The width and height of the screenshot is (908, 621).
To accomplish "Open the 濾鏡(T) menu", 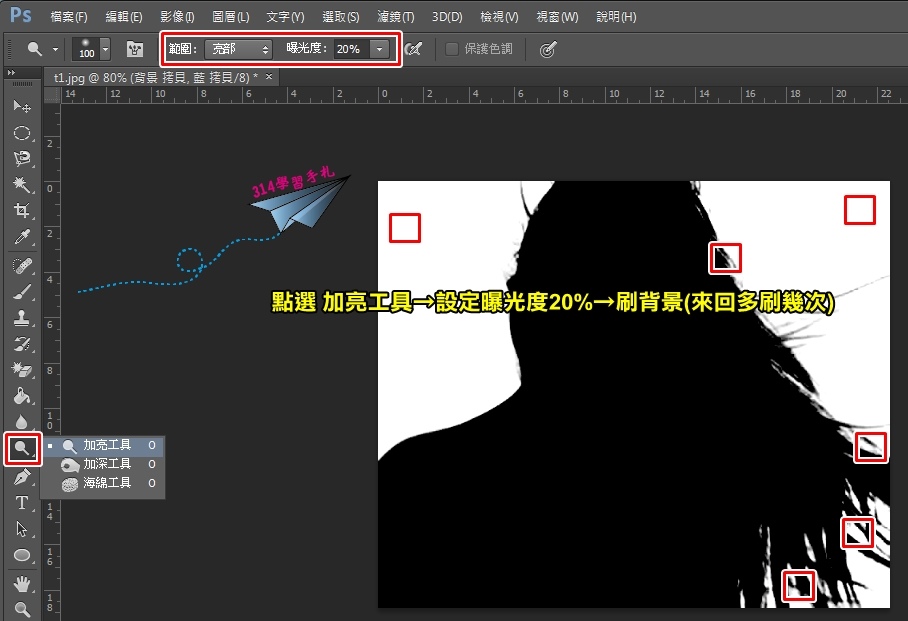I will pyautogui.click(x=396, y=17).
